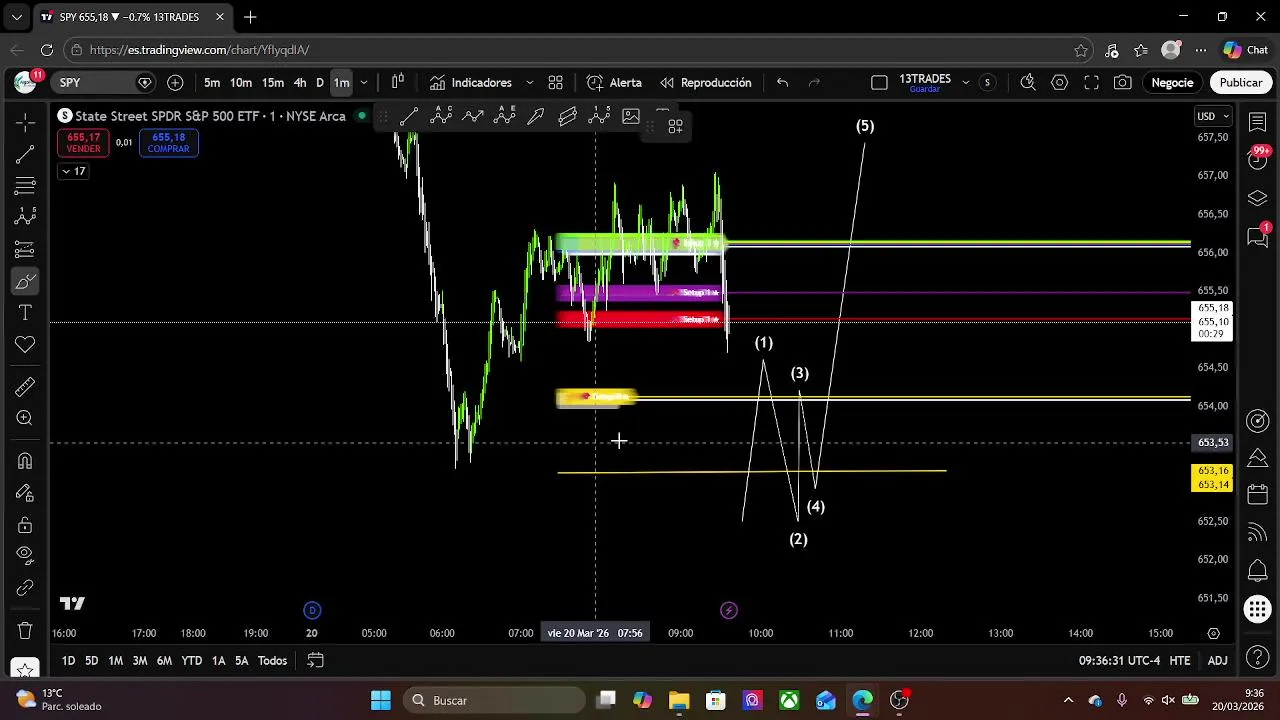1280x720 pixels.
Task: Set date range to 1D
Action: [68, 661]
